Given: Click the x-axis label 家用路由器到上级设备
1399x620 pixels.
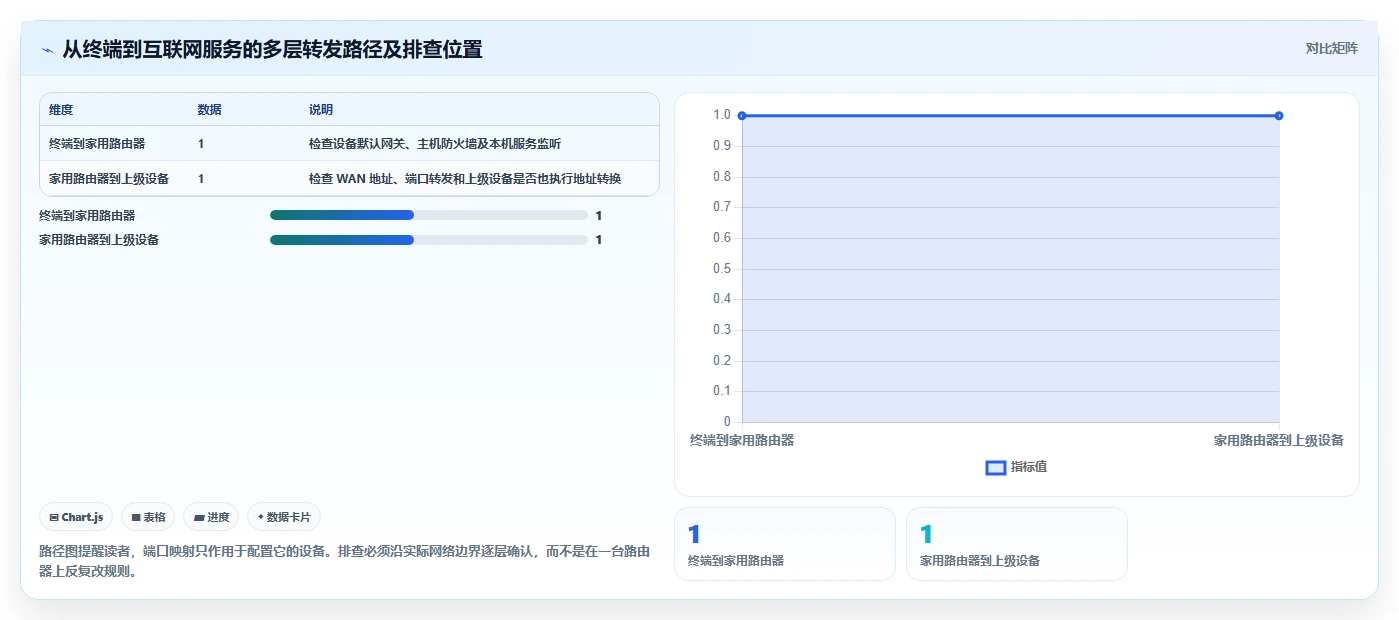Looking at the screenshot, I should 1279,440.
